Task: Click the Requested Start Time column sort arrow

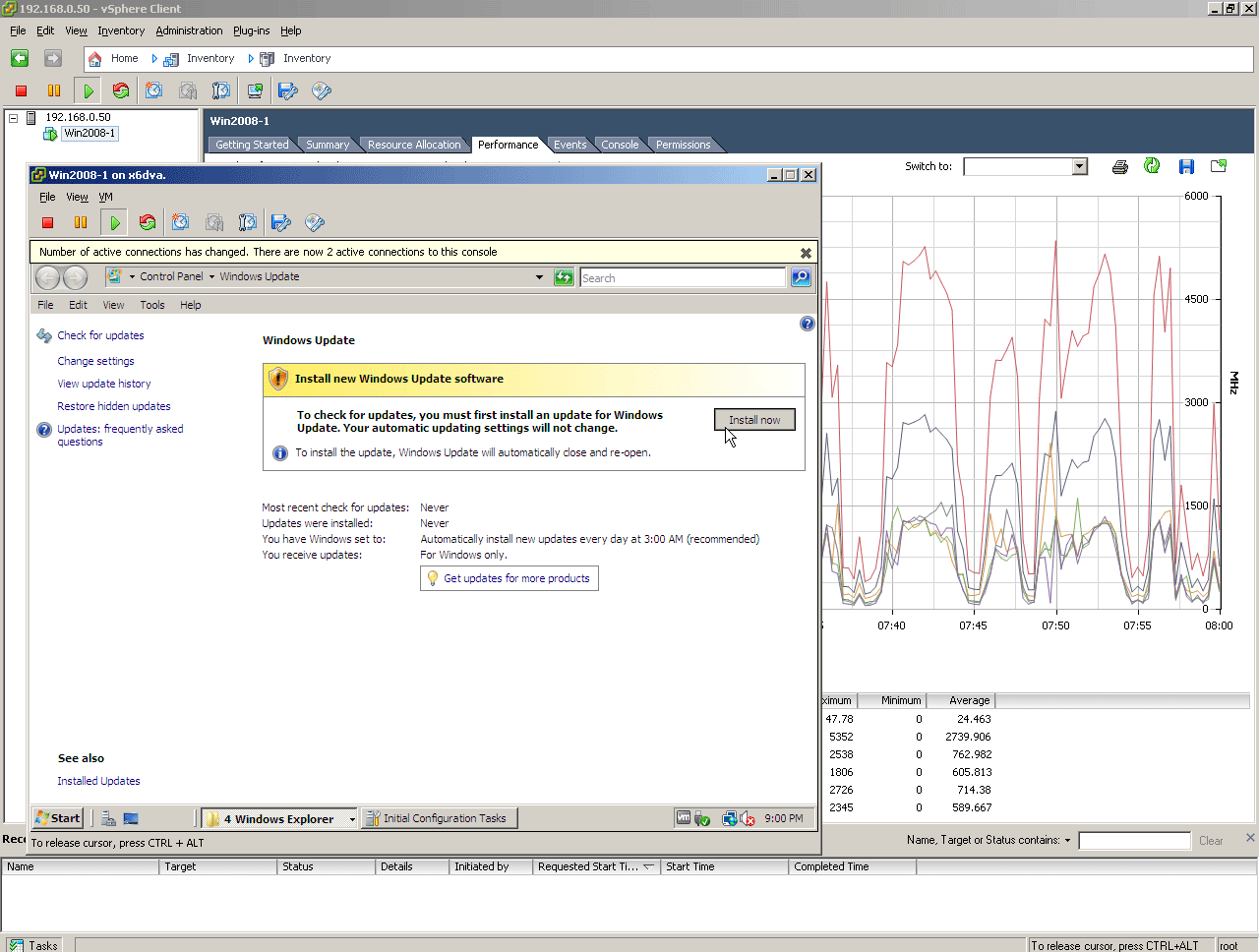Action: click(x=648, y=866)
